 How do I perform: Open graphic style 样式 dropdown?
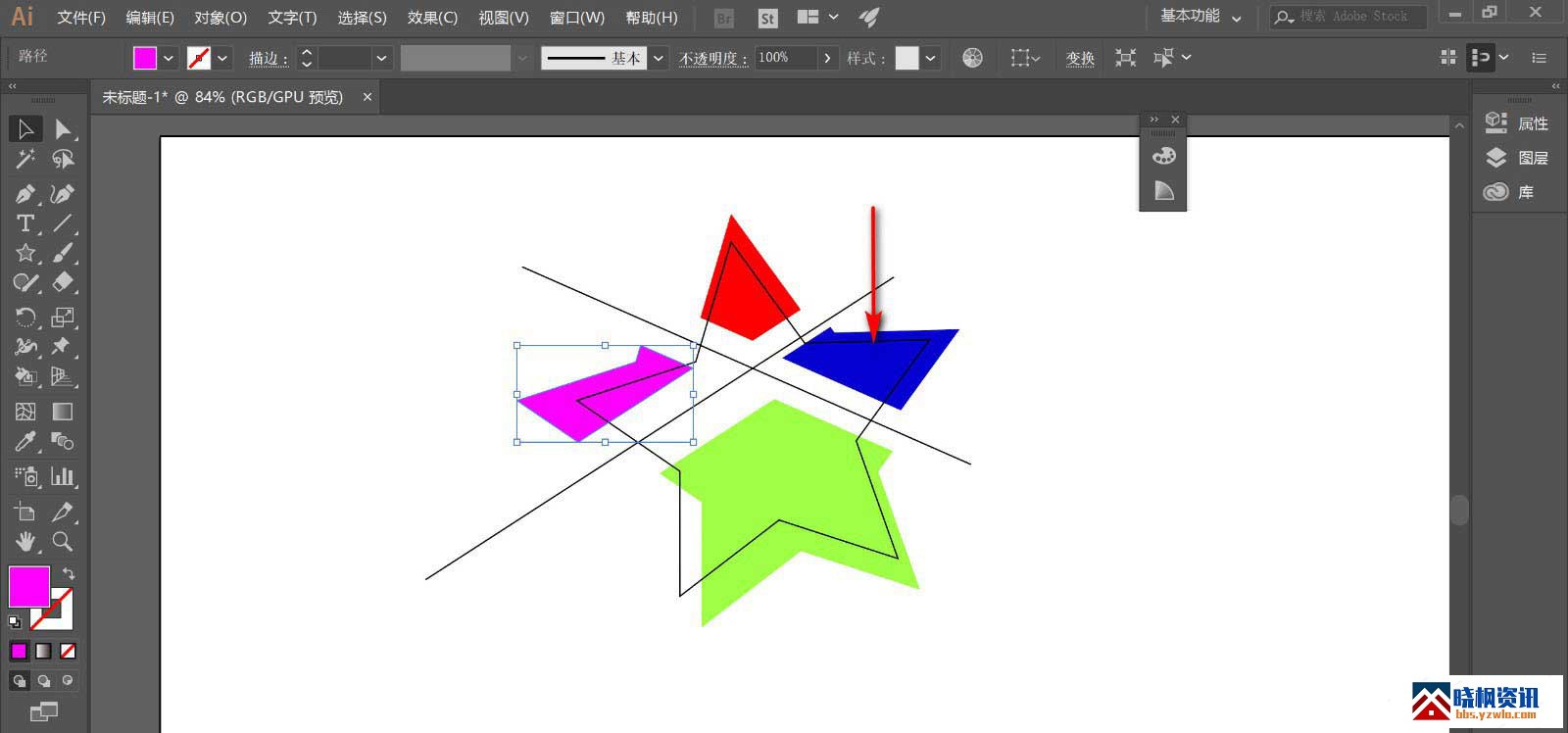pos(930,58)
